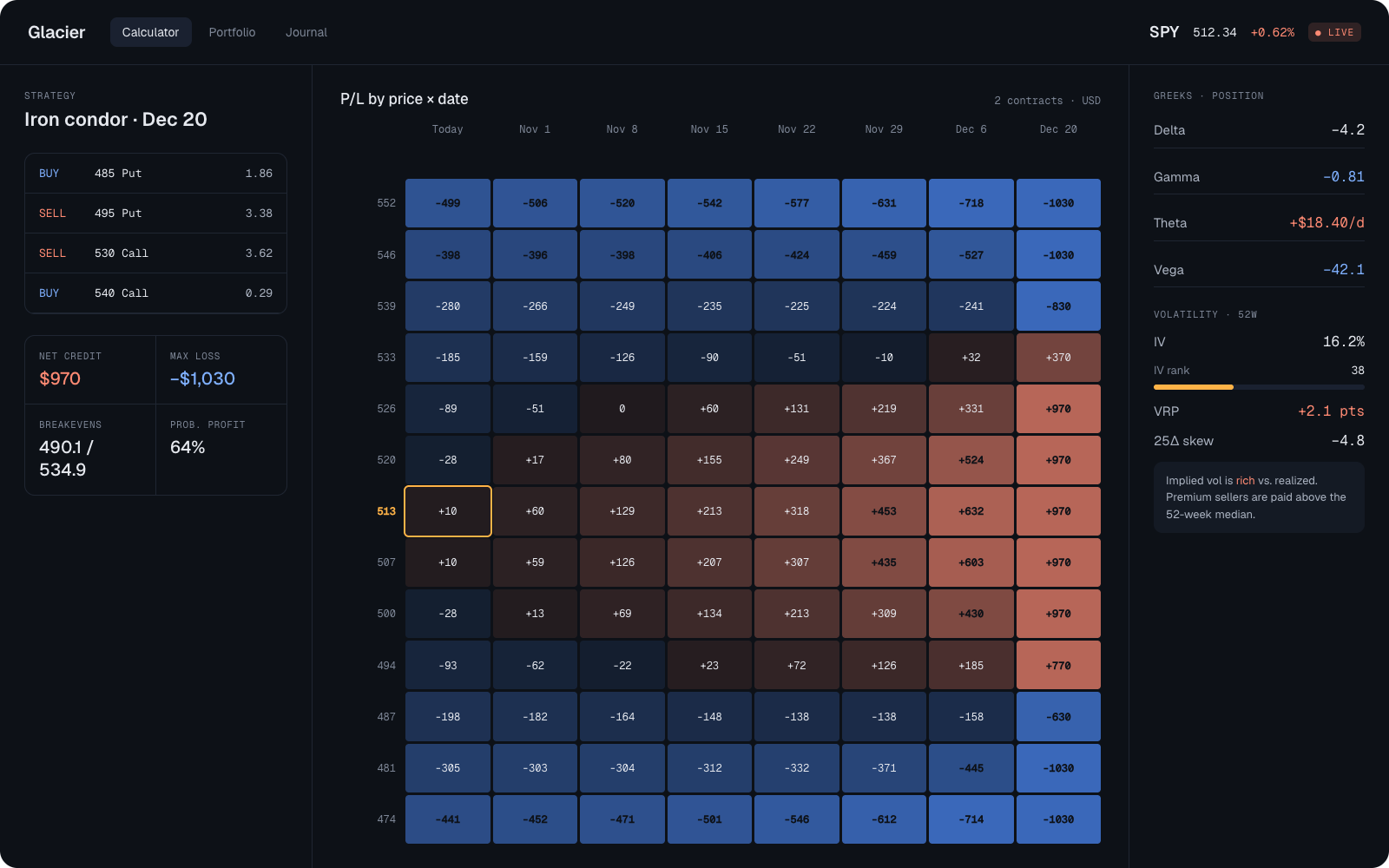Click the -830 cell under Dec 20

tap(1058, 306)
